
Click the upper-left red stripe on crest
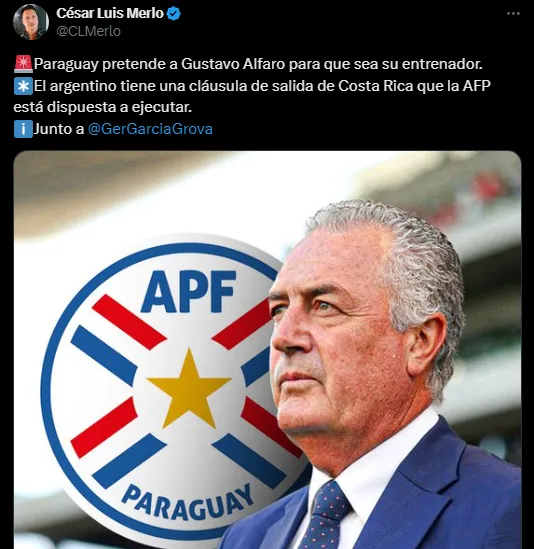[x=129, y=322]
